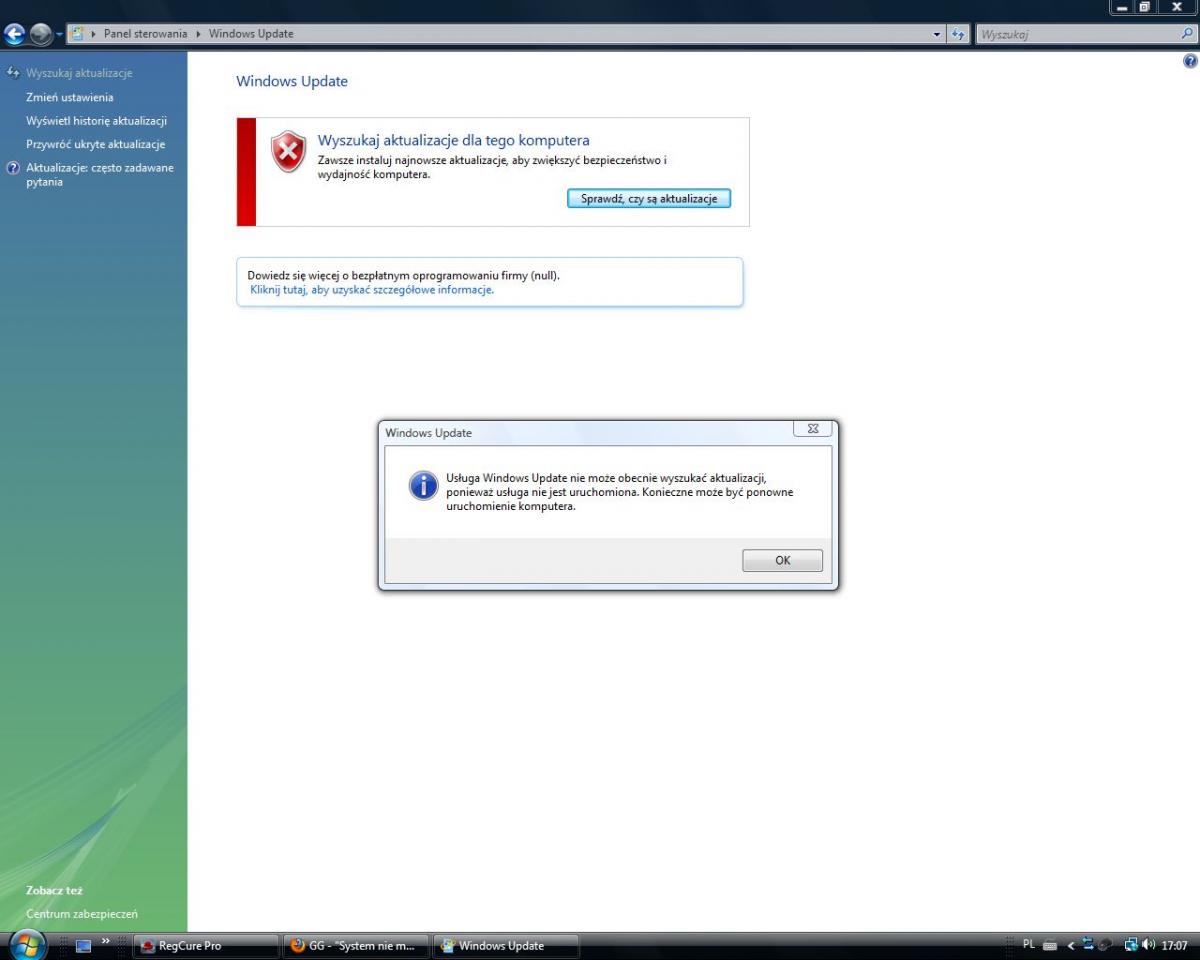Click network connection icon in system tray
The height and width of the screenshot is (960, 1200).
tap(1131, 945)
